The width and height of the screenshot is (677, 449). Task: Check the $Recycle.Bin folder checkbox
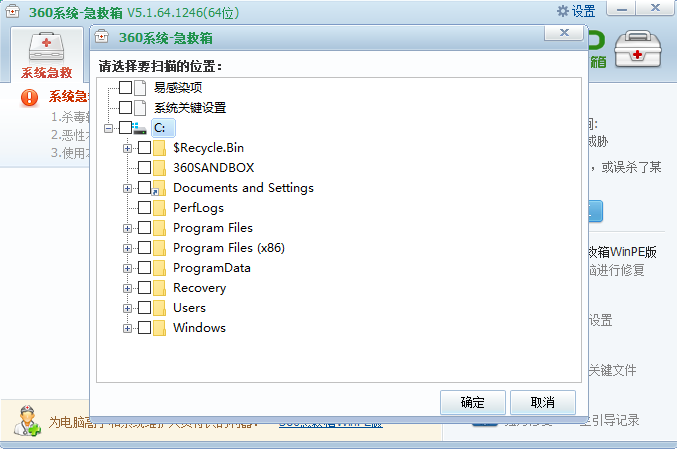[145, 148]
